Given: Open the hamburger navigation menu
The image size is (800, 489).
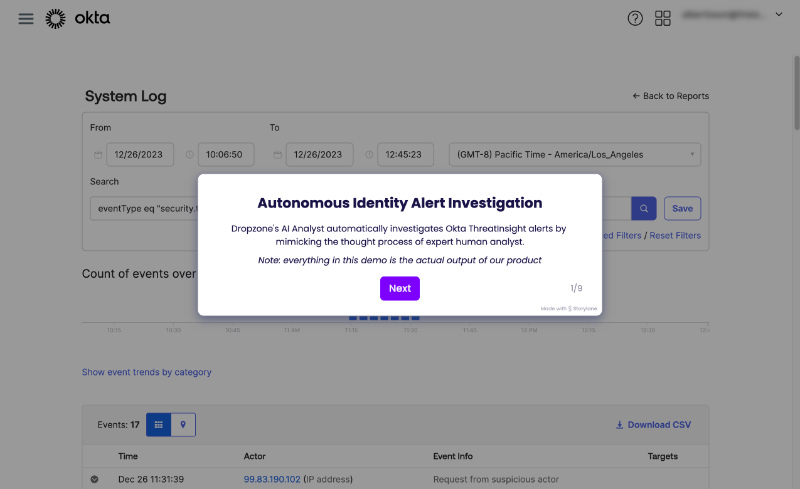Looking at the screenshot, I should pos(26,19).
